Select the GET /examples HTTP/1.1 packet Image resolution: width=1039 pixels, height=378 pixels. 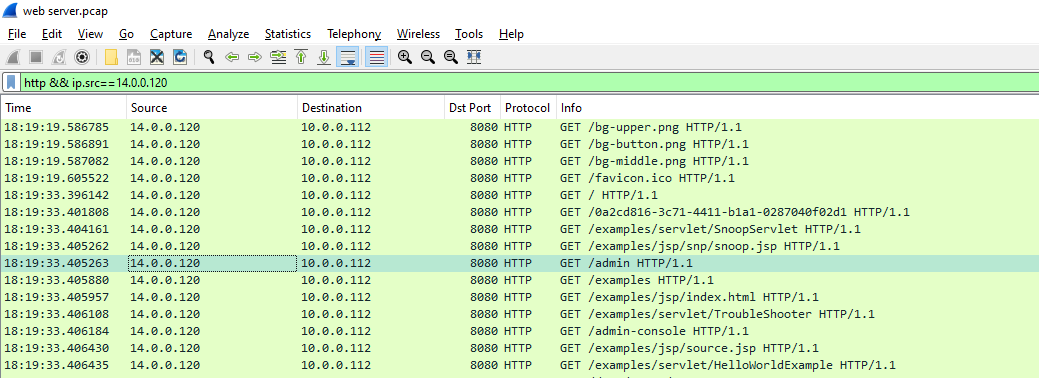(x=520, y=280)
